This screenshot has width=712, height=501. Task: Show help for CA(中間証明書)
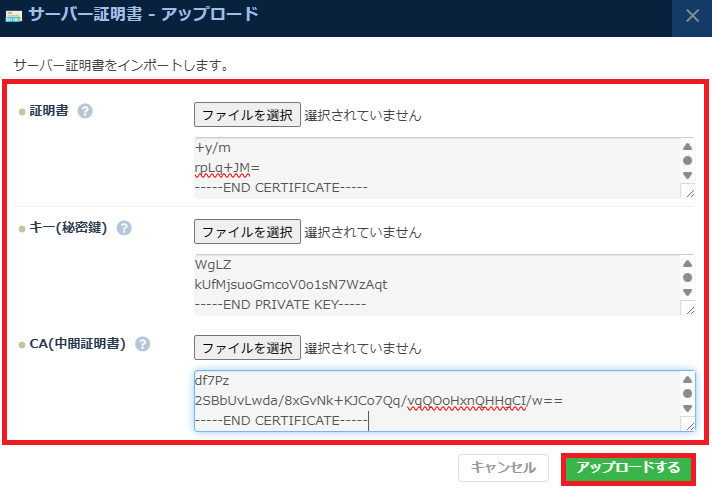(143, 344)
